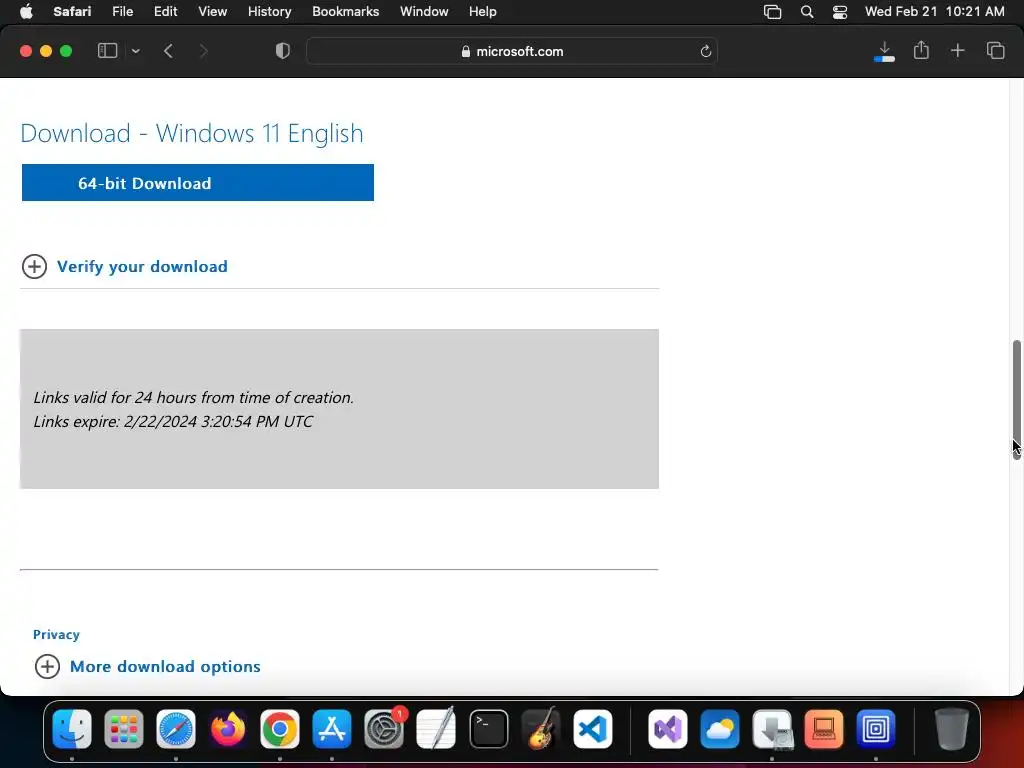This screenshot has width=1024, height=768.
Task: Share the current page
Action: [921, 50]
